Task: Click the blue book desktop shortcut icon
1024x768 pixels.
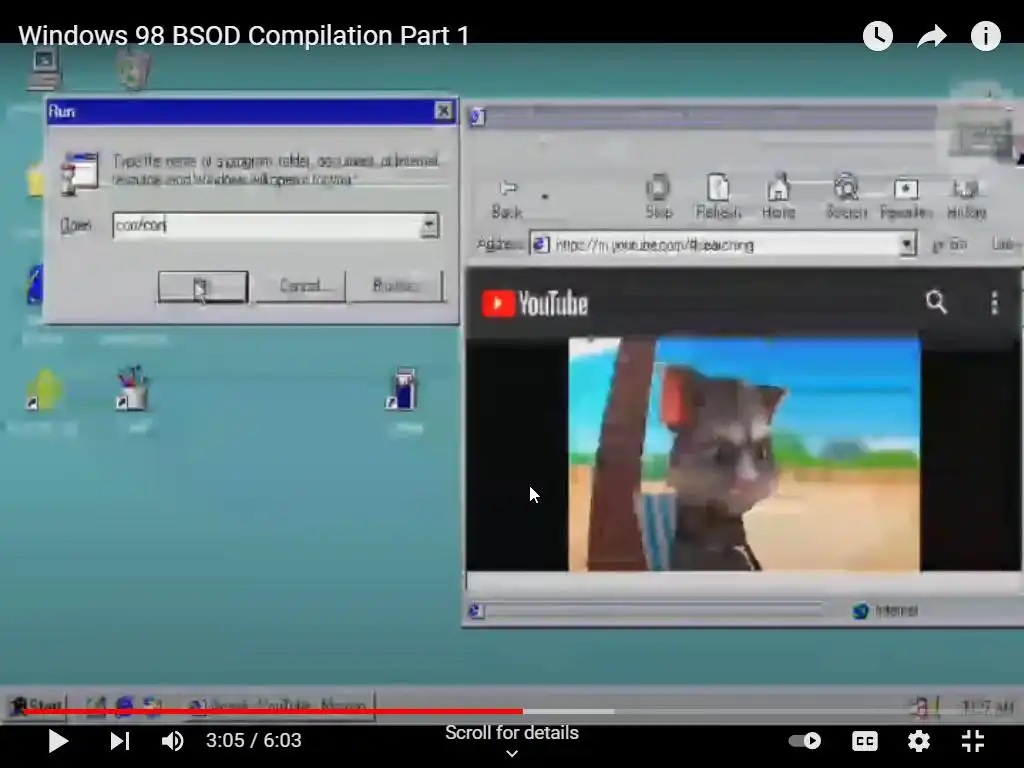Action: tap(403, 389)
